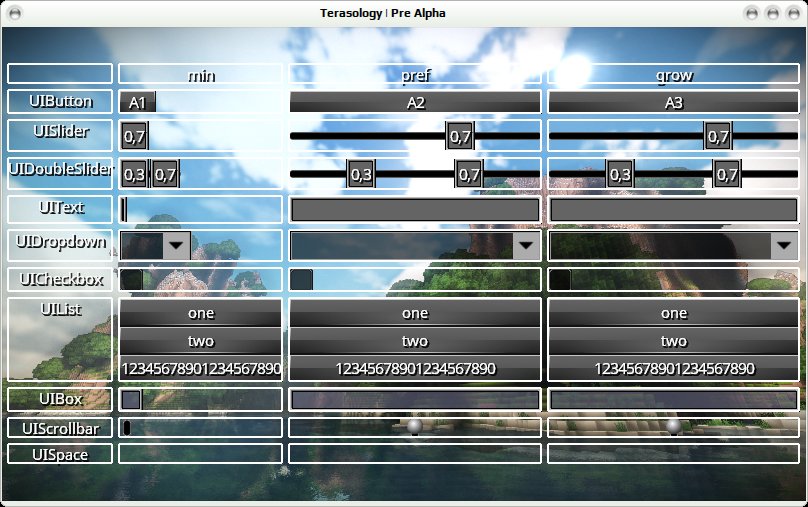Click the A2 button in pref column
The width and height of the screenshot is (808, 507).
coord(415,102)
